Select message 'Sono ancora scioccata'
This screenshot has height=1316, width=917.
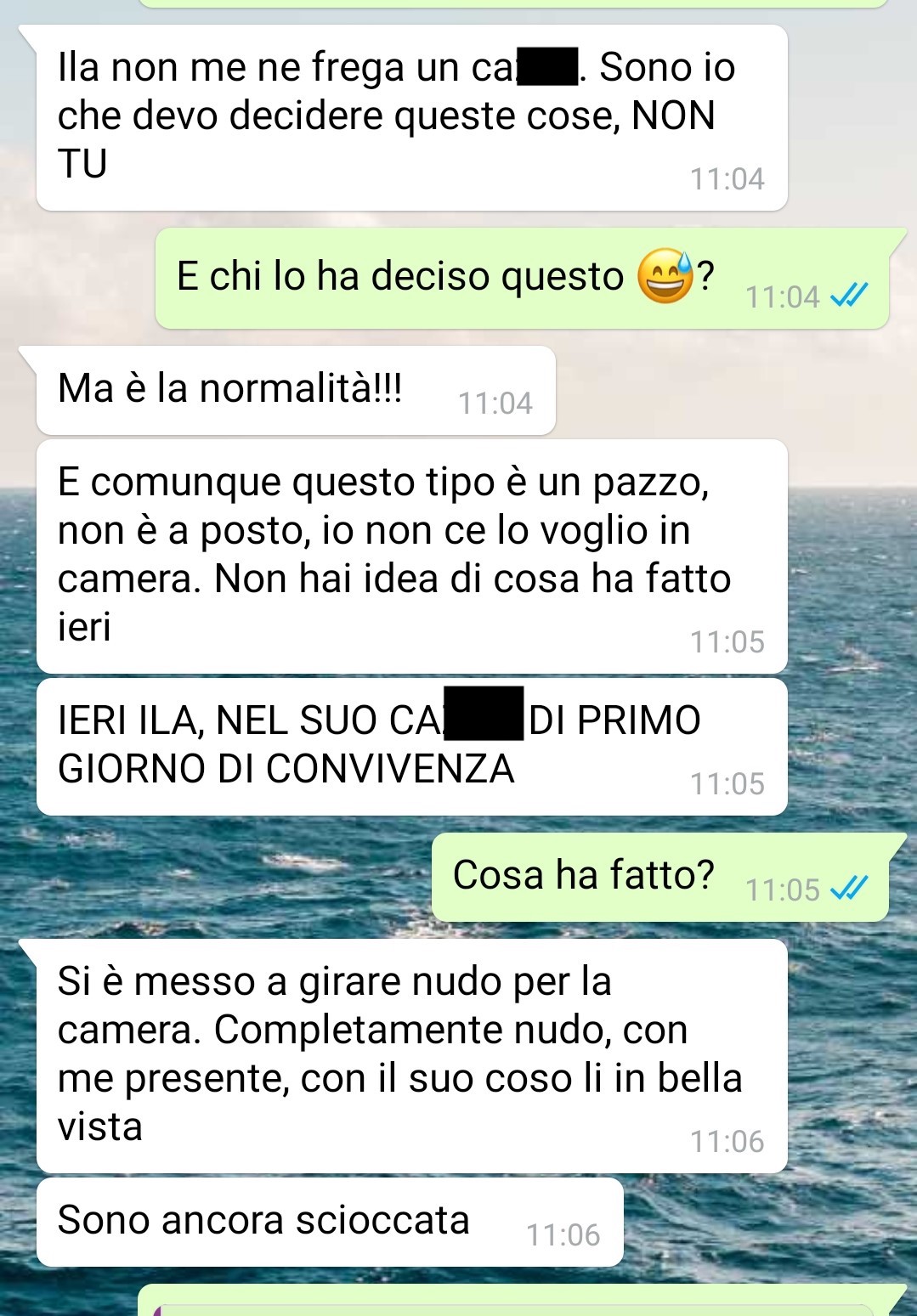[x=330, y=1222]
